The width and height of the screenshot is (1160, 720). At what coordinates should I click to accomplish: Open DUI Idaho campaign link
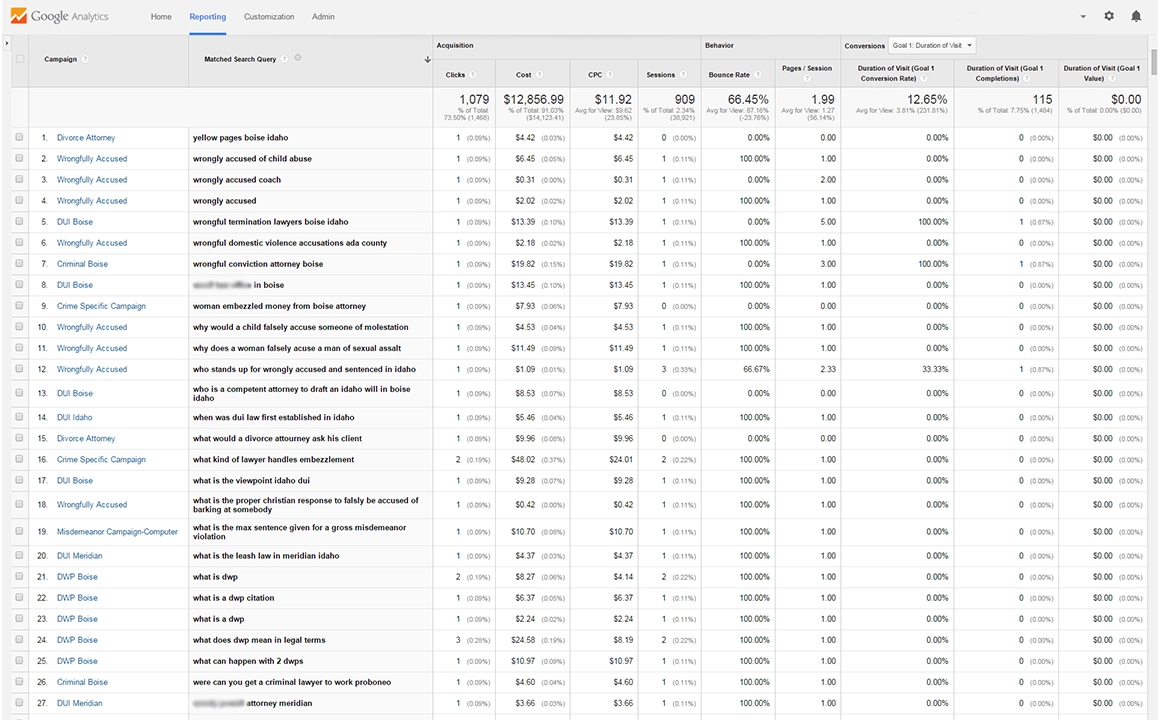click(x=74, y=417)
